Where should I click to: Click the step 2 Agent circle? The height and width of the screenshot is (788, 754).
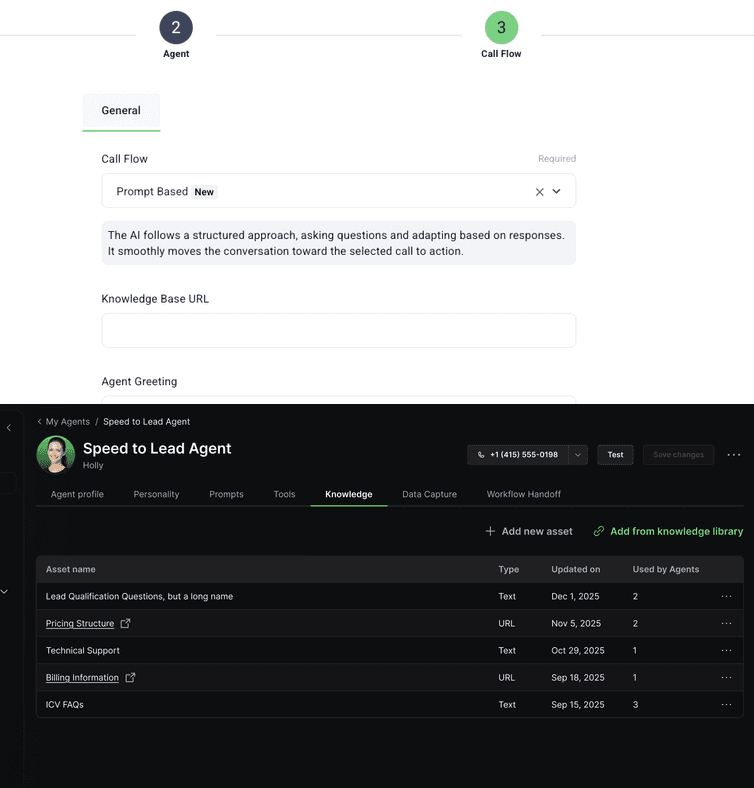[176, 28]
